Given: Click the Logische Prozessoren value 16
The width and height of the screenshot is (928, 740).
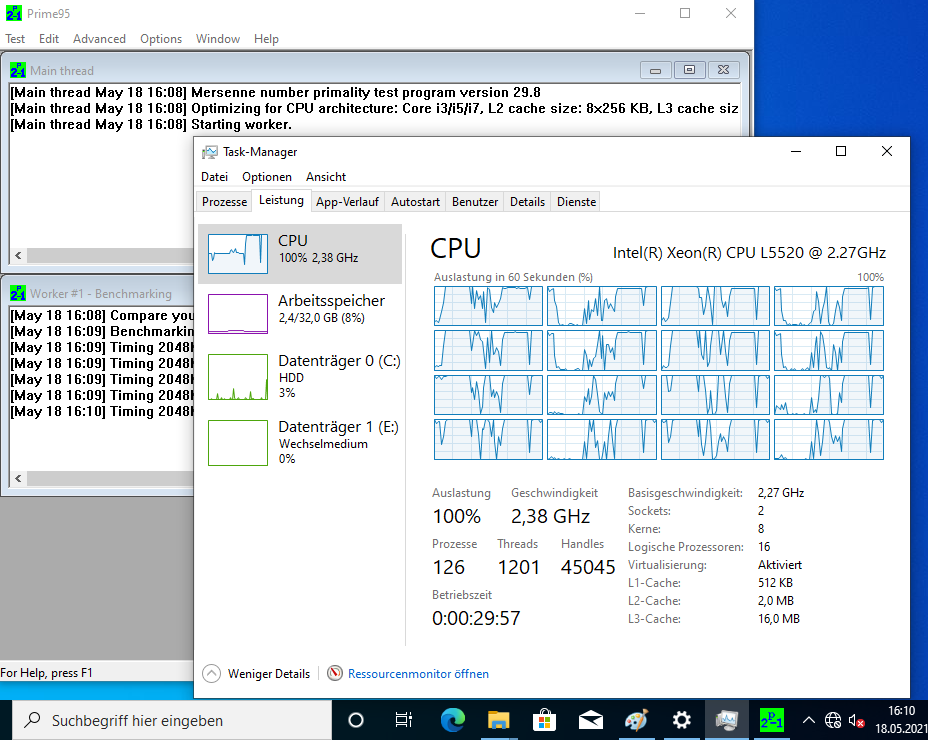Looking at the screenshot, I should (764, 547).
